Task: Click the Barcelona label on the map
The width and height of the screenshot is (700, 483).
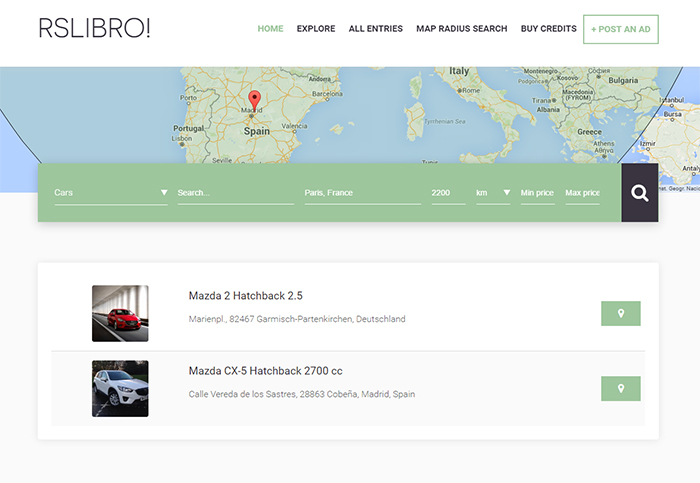Action: [327, 94]
